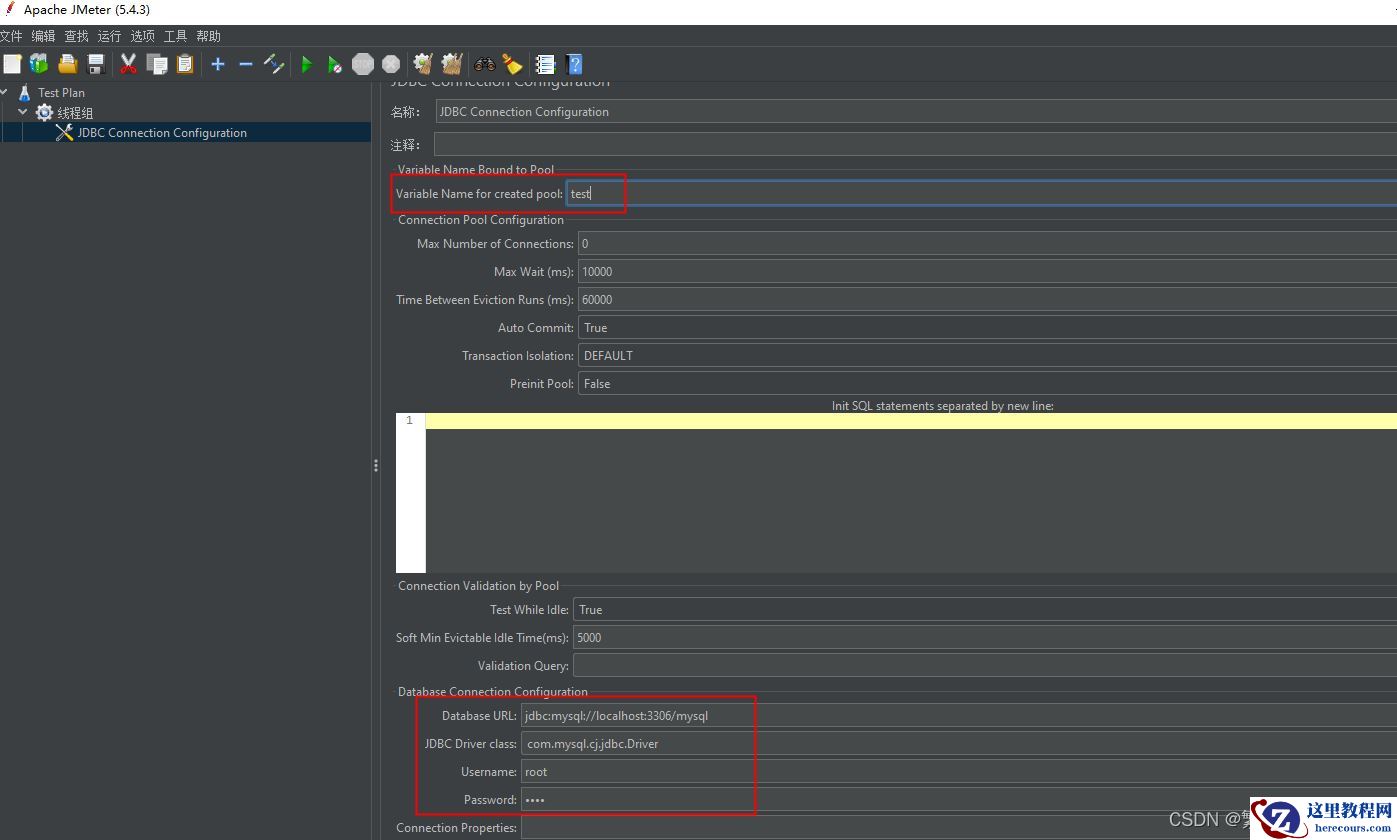Screen dimensions: 1397x840
Task: Open the Templates toolbar icon
Action: 39,64
